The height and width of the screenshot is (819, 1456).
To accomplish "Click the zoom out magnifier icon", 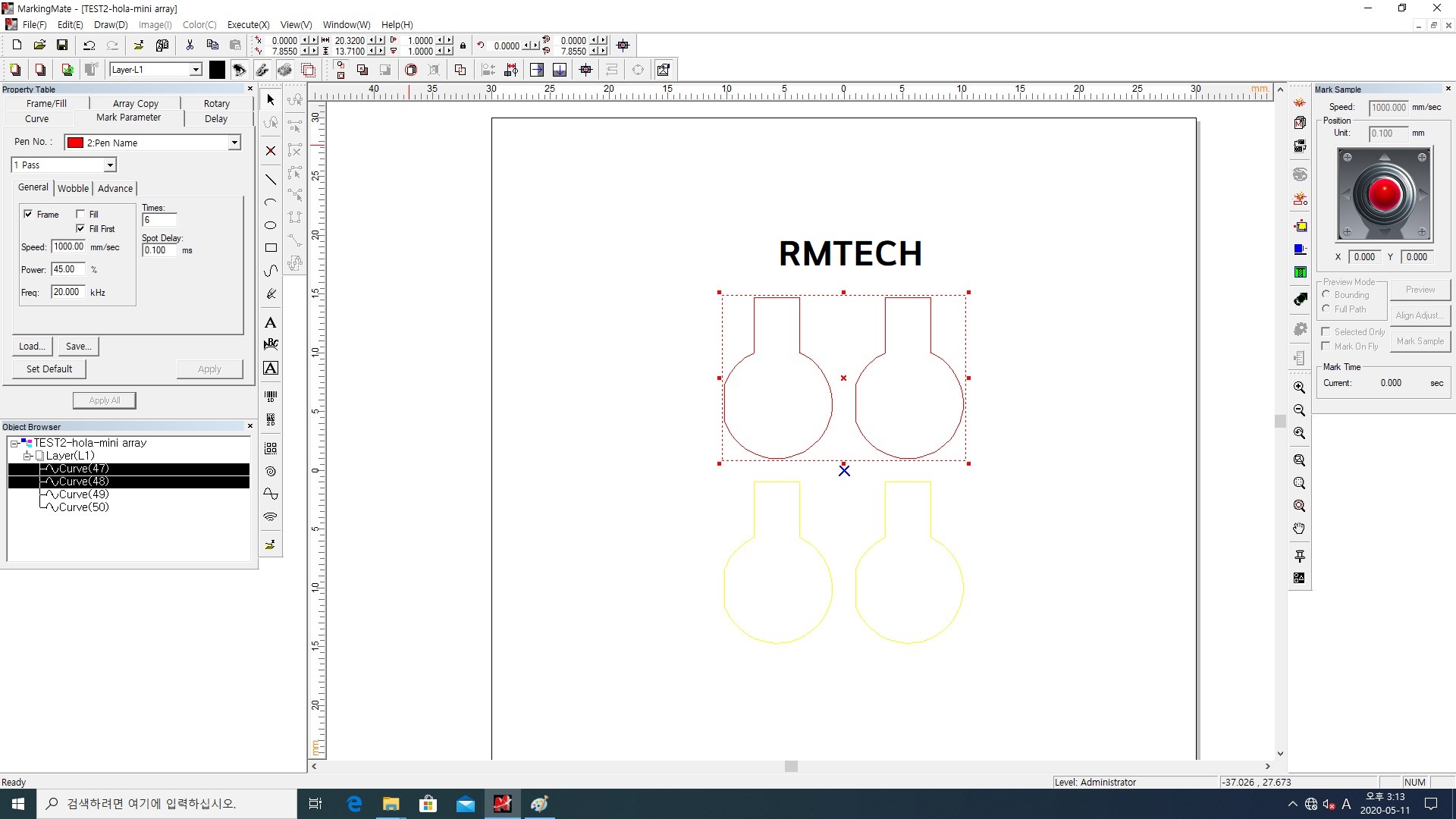I will 1300,410.
